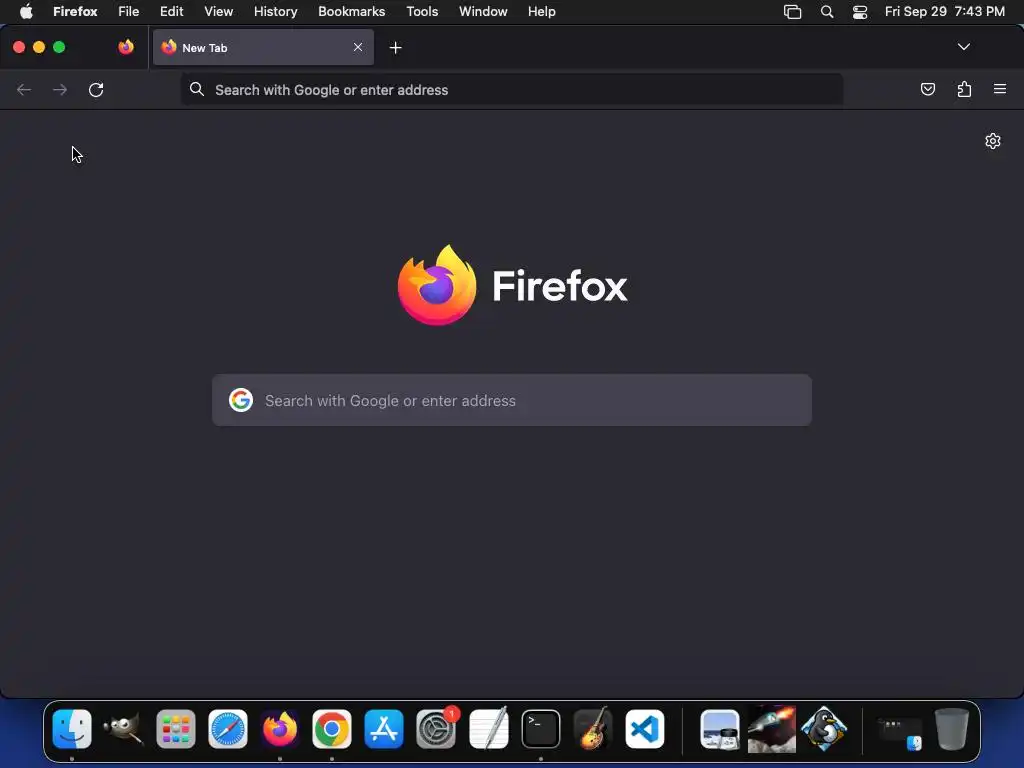Launch GIMP from the Dock

coord(123,729)
